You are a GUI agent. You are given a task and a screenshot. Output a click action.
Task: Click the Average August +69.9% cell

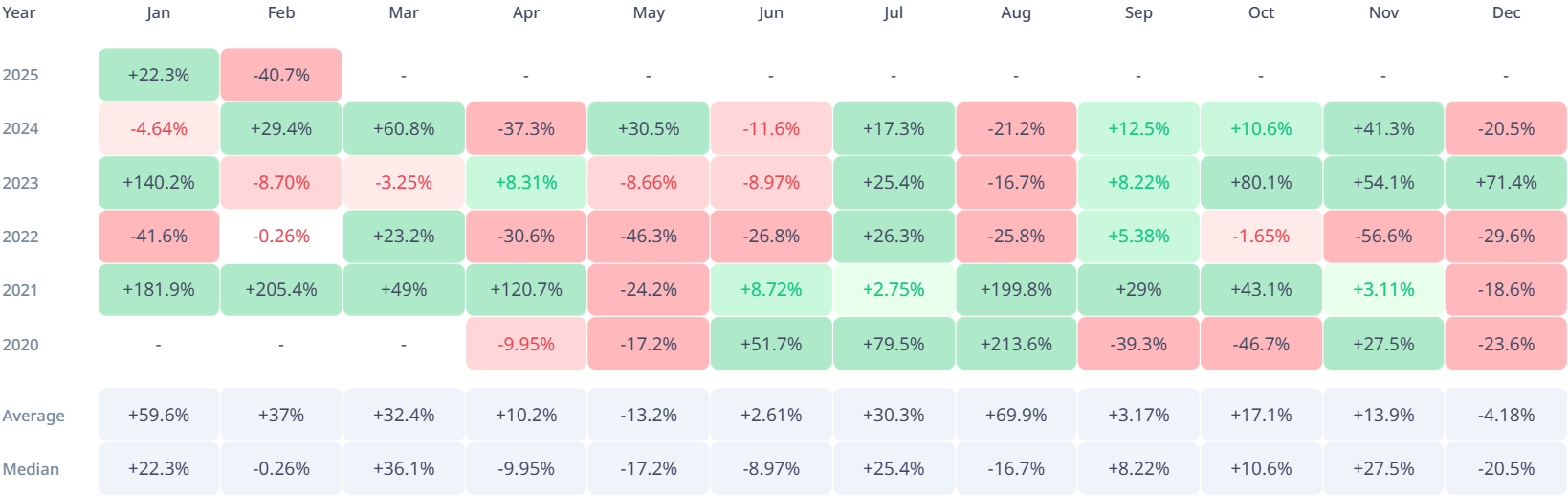point(1016,415)
